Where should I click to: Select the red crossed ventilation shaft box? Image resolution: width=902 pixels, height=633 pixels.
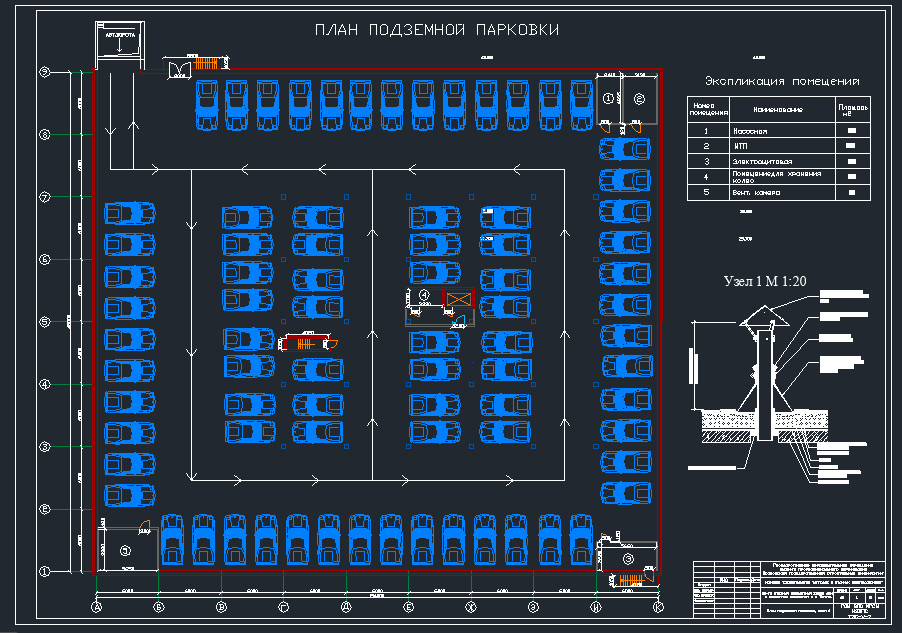pos(458,299)
